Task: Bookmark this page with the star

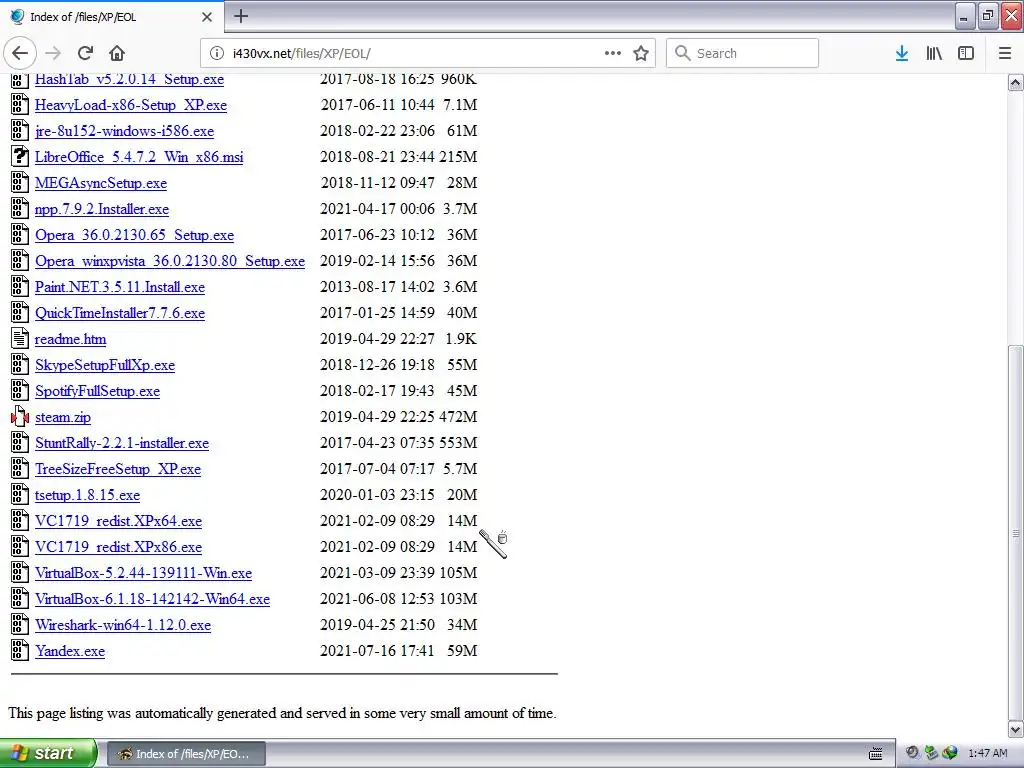Action: click(641, 53)
